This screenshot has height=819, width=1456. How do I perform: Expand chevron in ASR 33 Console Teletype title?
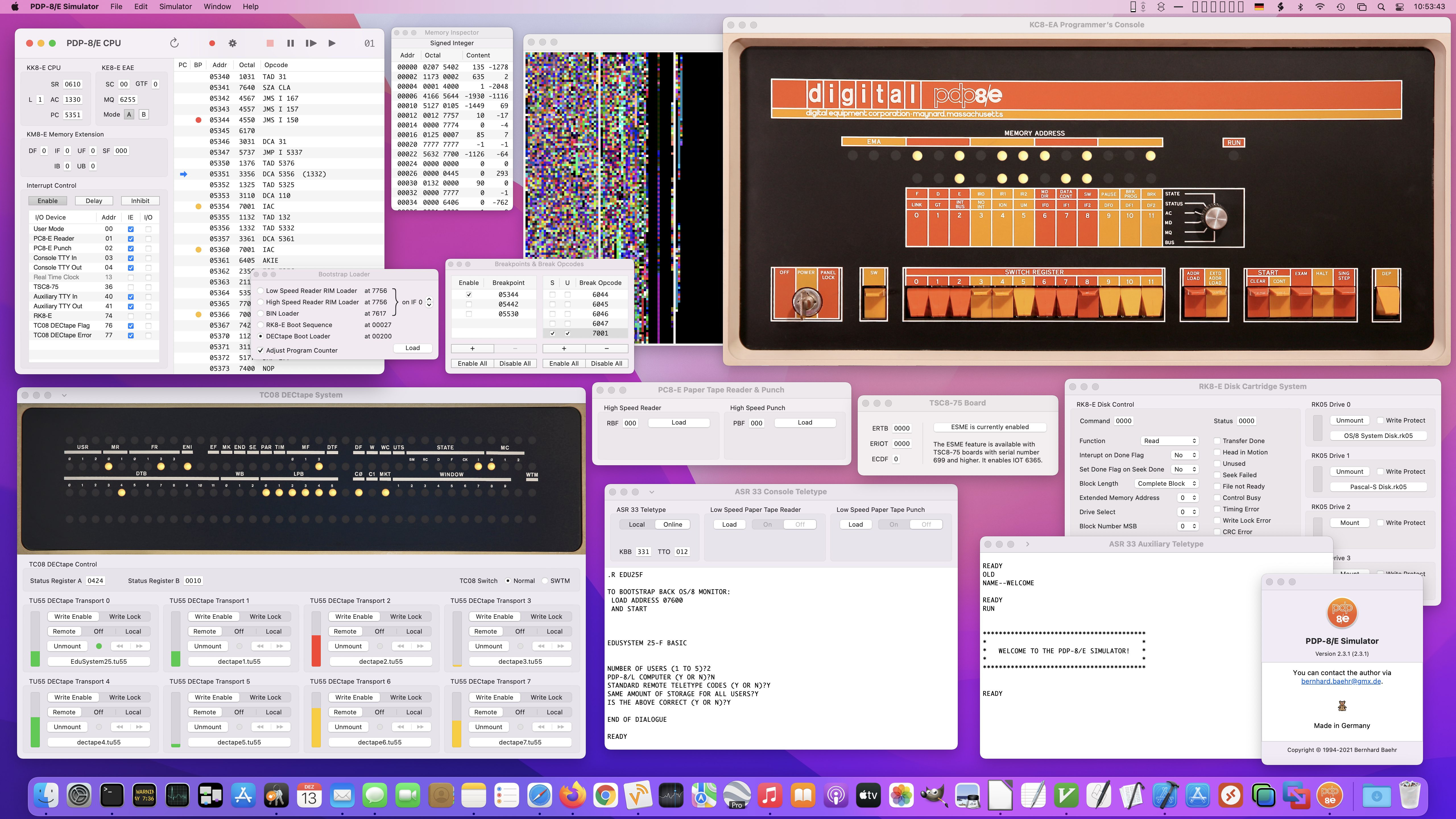click(652, 492)
